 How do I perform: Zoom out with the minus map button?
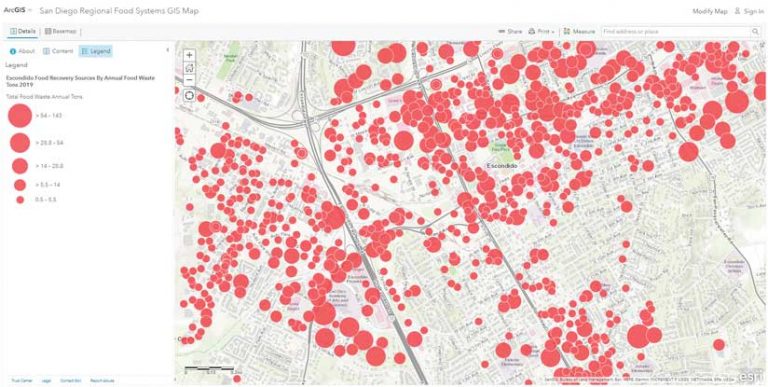point(190,80)
